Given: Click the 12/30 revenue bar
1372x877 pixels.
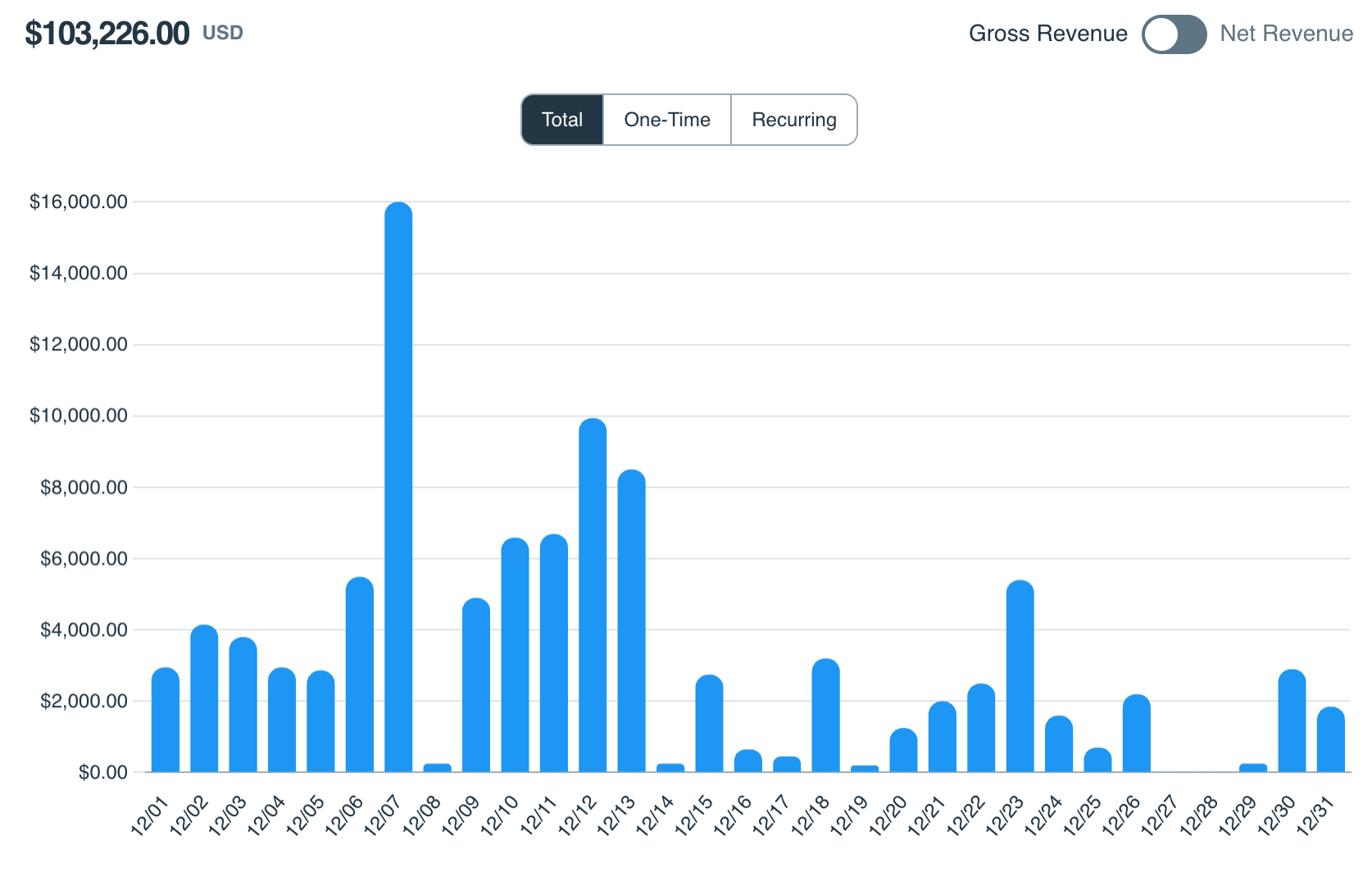Looking at the screenshot, I should click(x=1292, y=721).
